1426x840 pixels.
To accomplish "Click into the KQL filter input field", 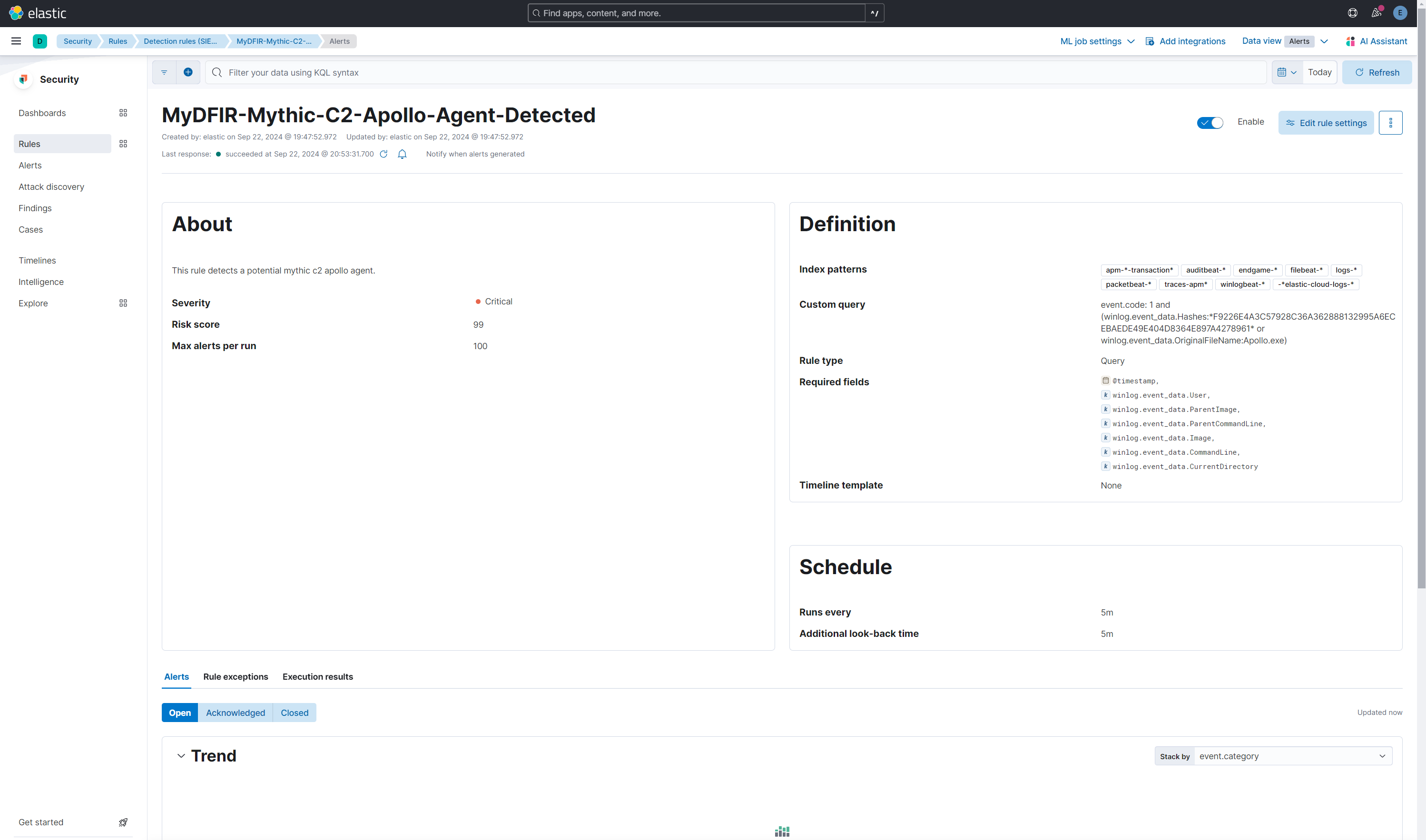I will point(736,72).
